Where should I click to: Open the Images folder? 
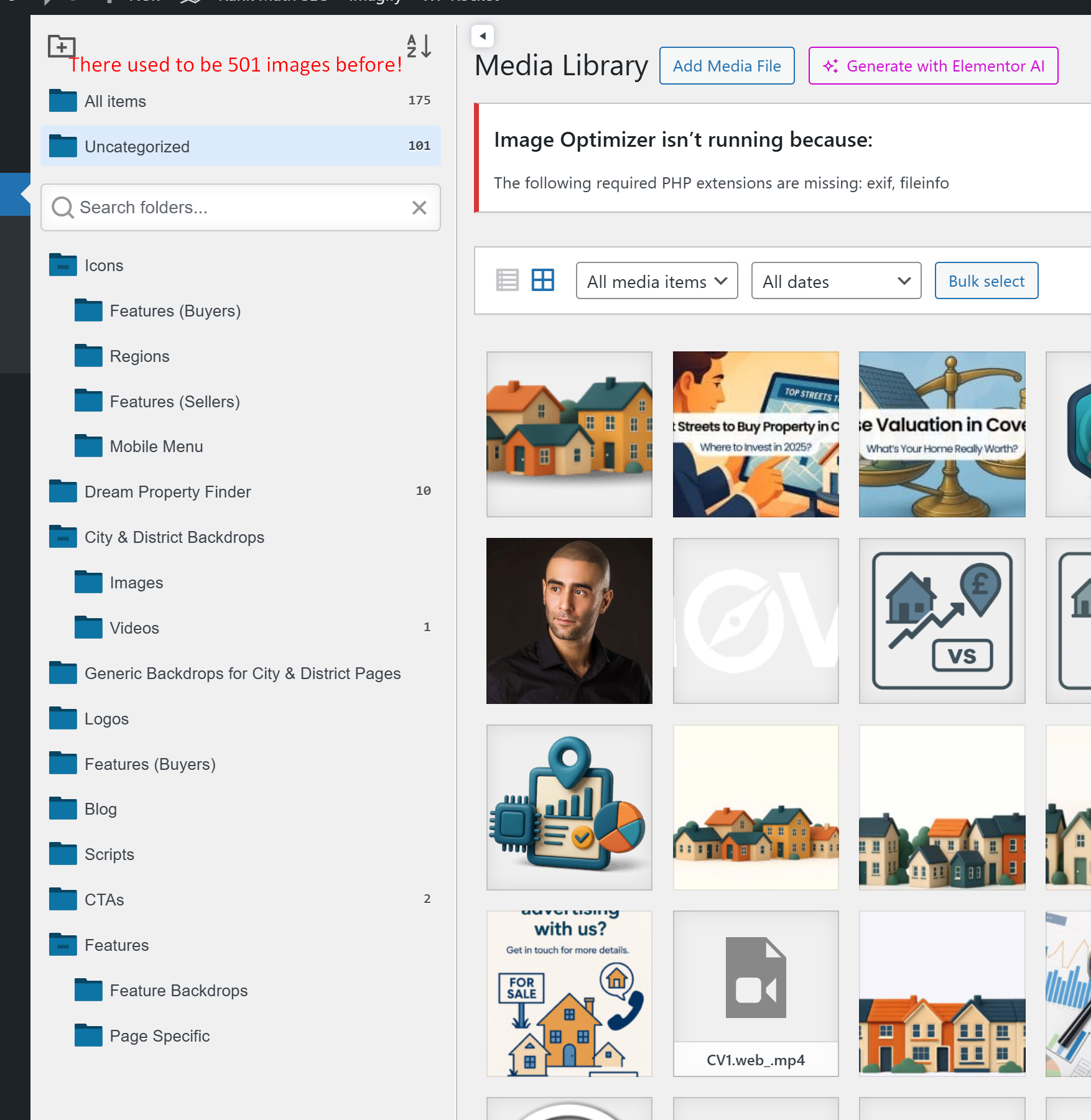(x=136, y=583)
